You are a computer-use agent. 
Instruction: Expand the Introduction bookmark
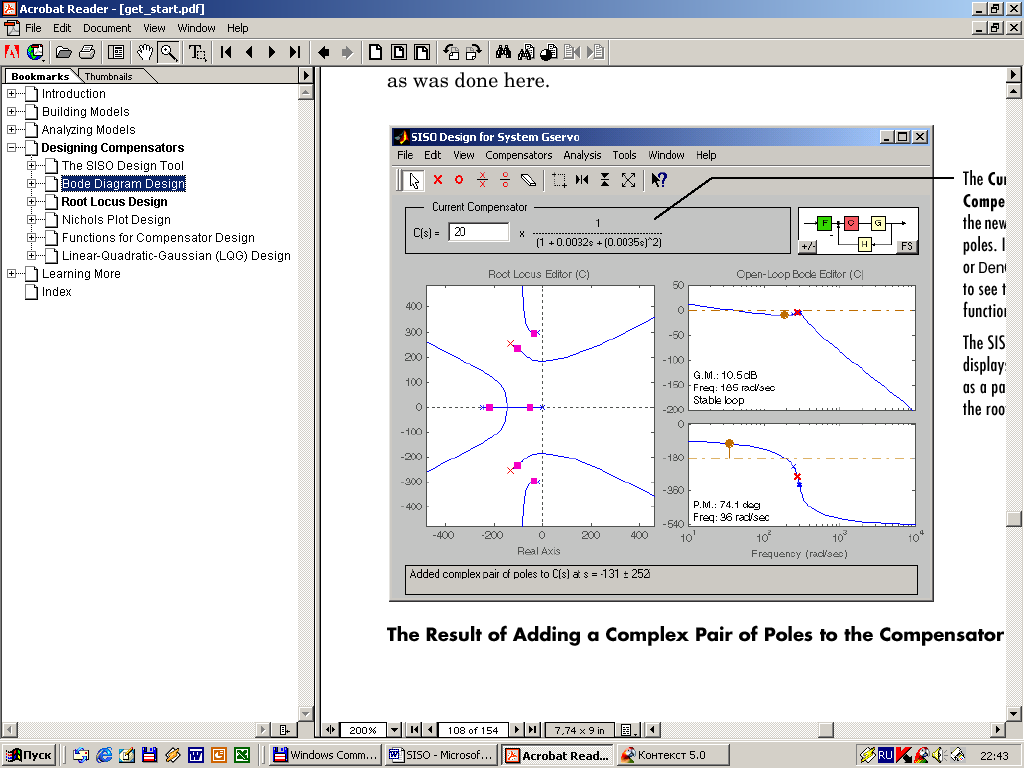point(12,93)
